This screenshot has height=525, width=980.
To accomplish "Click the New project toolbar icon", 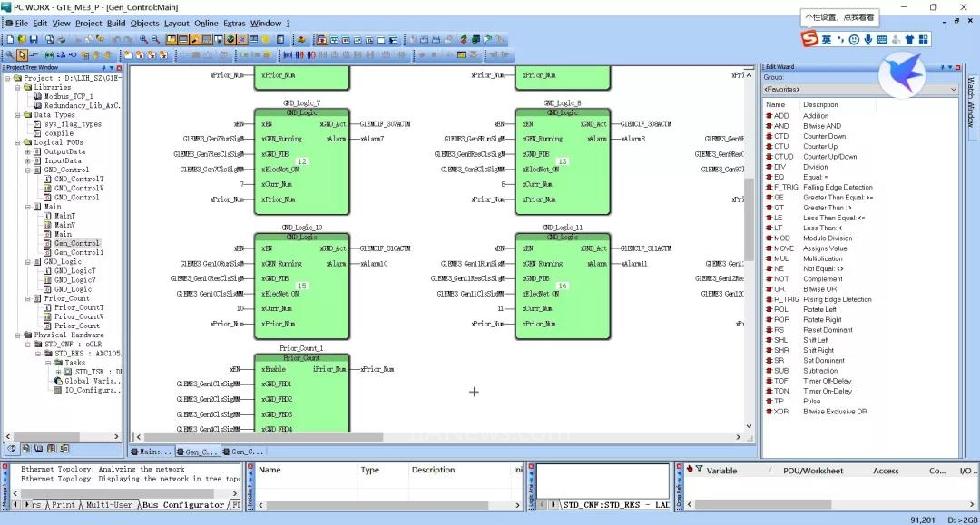I will click(x=8, y=40).
